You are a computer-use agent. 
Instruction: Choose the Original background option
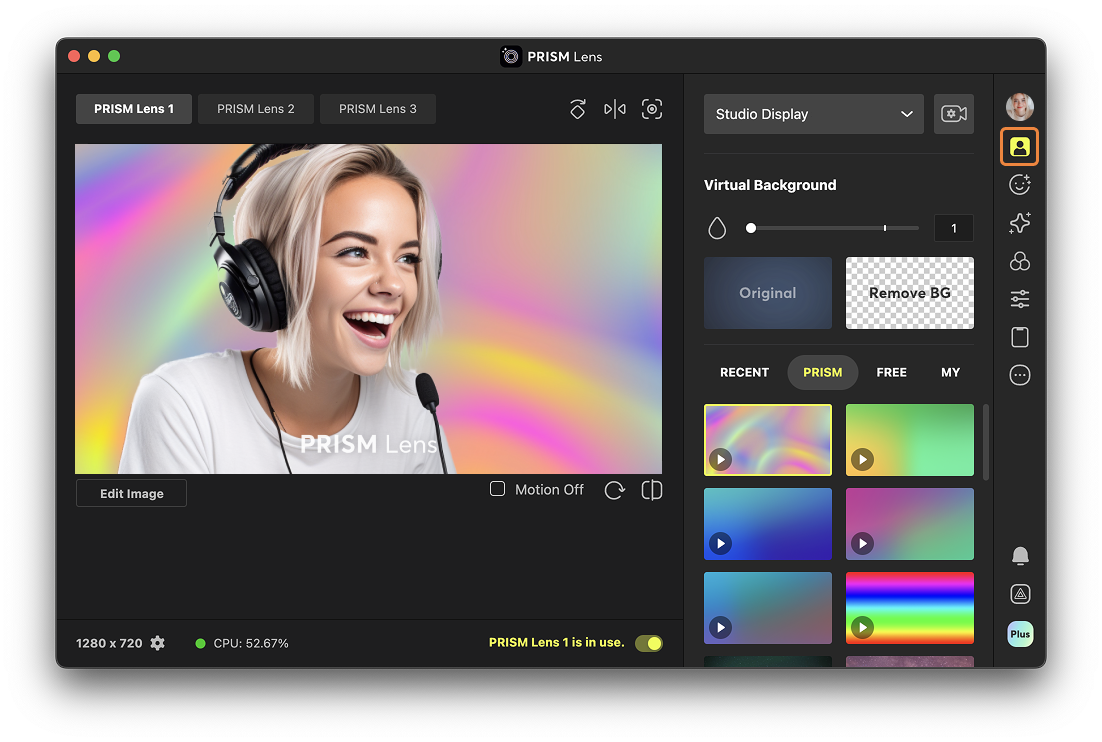click(x=767, y=293)
